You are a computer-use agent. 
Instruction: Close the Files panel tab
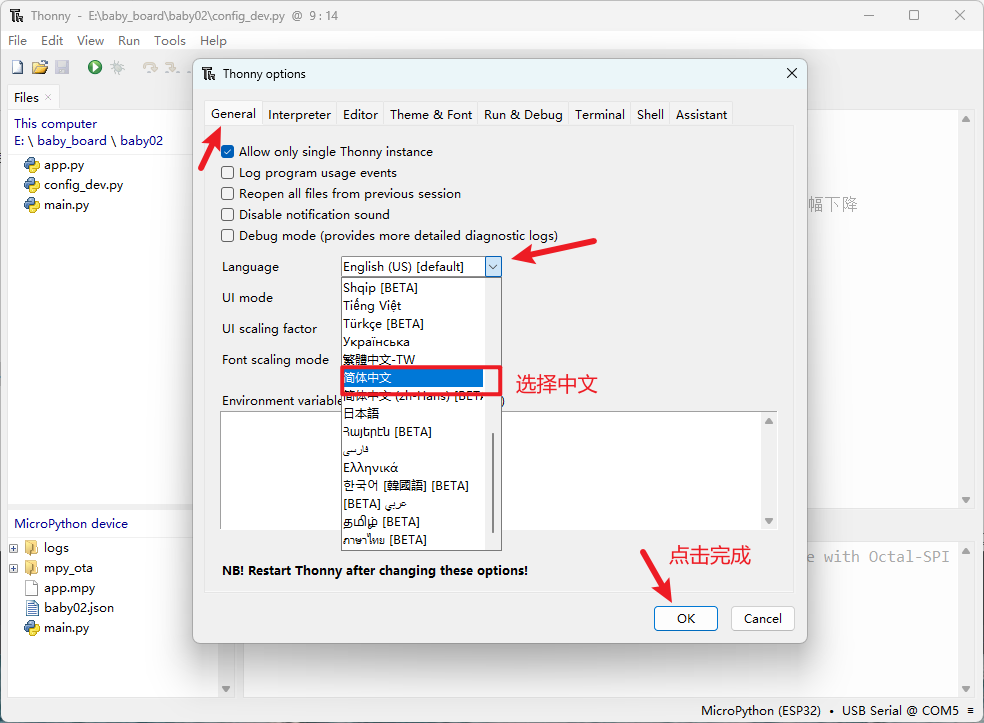click(x=48, y=97)
